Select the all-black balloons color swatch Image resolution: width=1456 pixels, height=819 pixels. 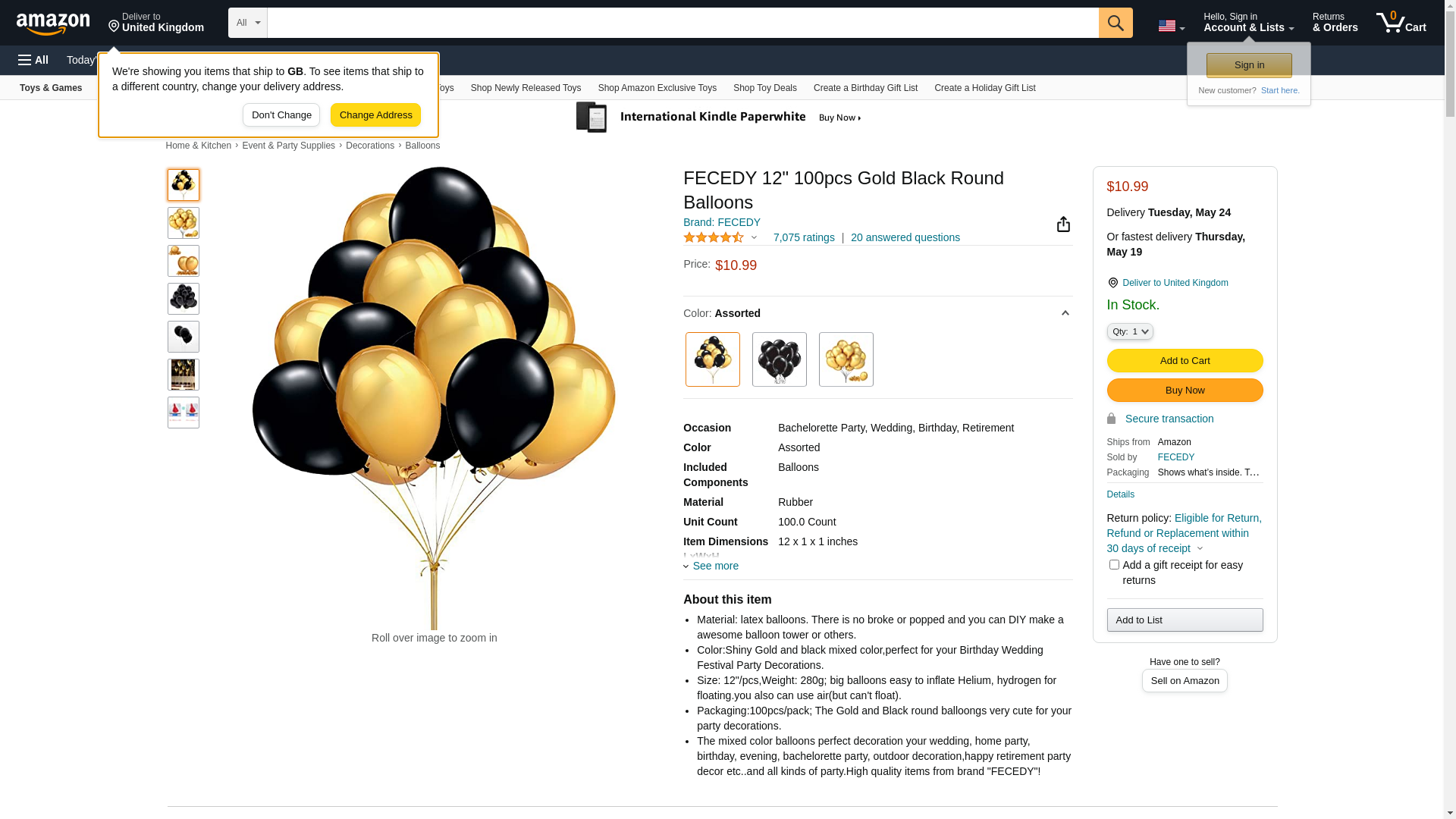[x=779, y=359]
